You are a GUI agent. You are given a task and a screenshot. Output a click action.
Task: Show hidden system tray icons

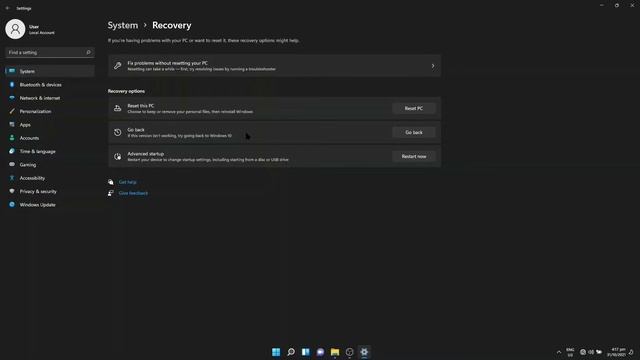pyautogui.click(x=559, y=352)
